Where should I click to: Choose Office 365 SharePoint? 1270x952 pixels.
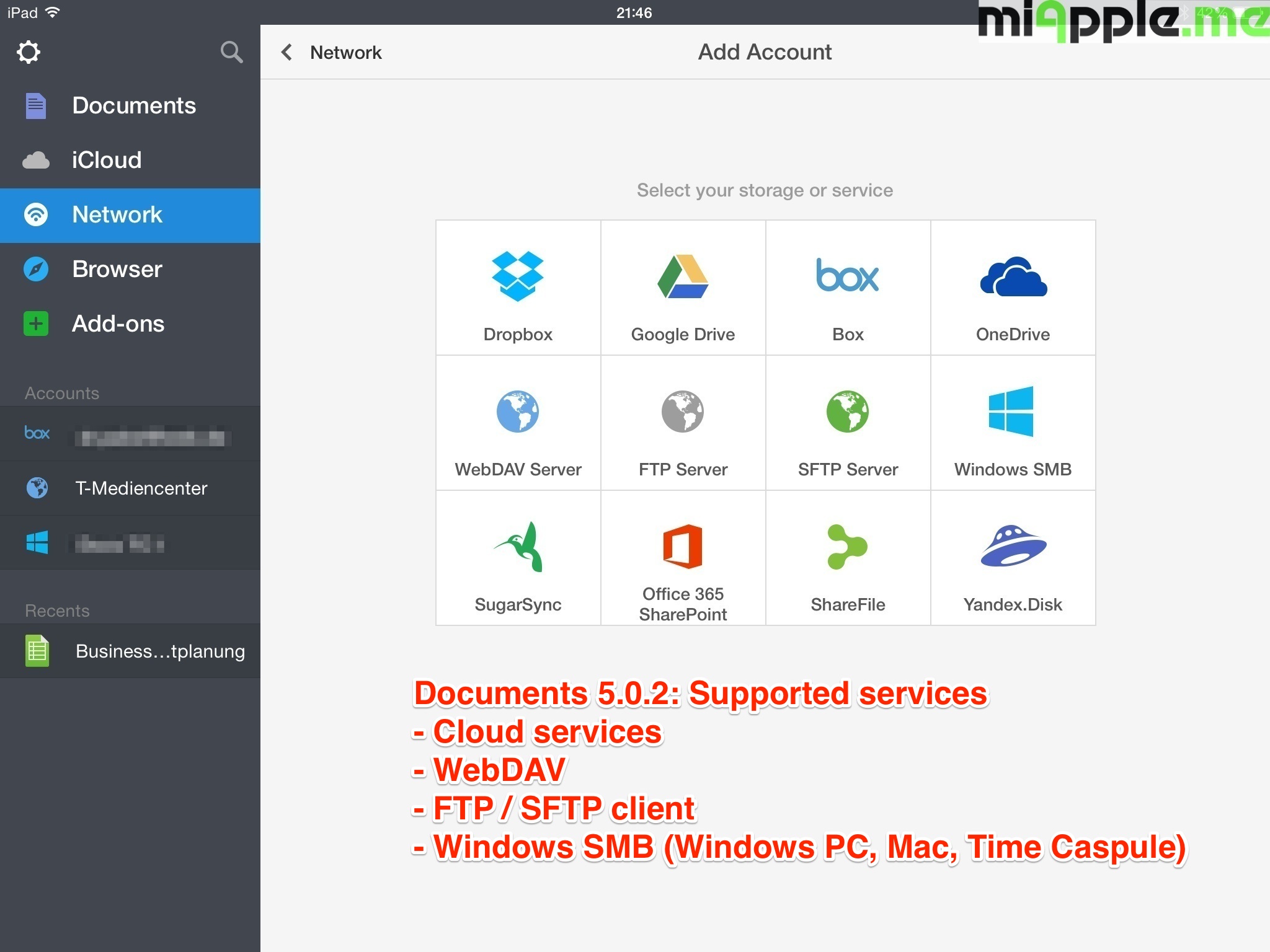(683, 558)
